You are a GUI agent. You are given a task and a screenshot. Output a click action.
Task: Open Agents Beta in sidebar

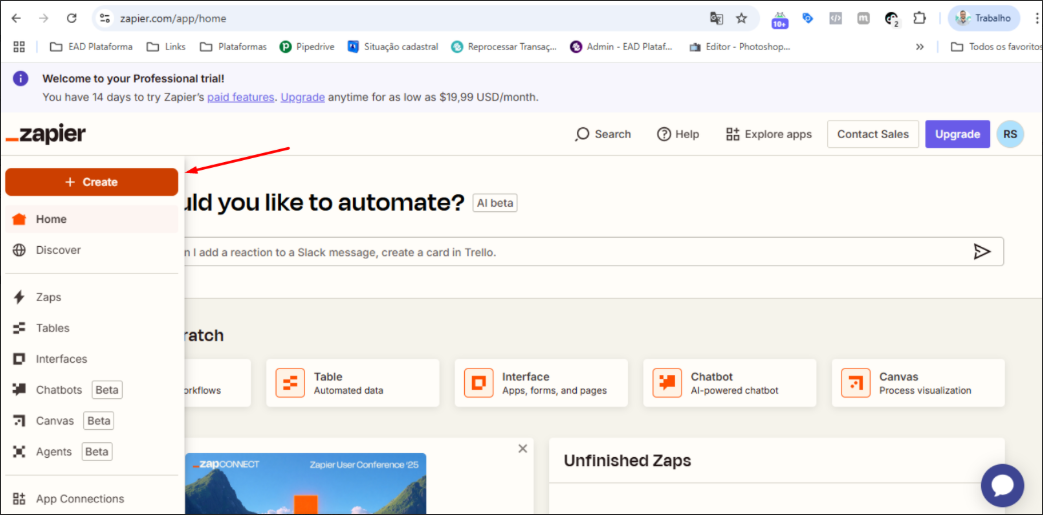[x=91, y=452]
